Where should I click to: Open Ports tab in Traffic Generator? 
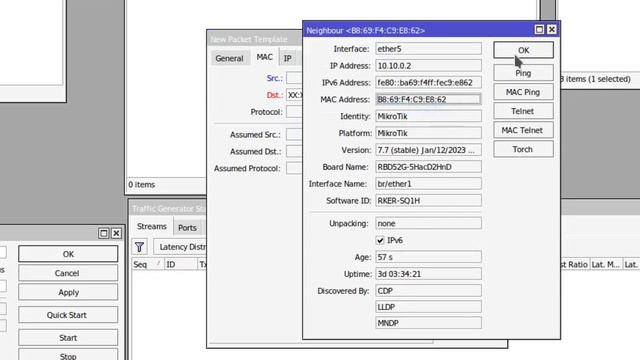(x=187, y=228)
